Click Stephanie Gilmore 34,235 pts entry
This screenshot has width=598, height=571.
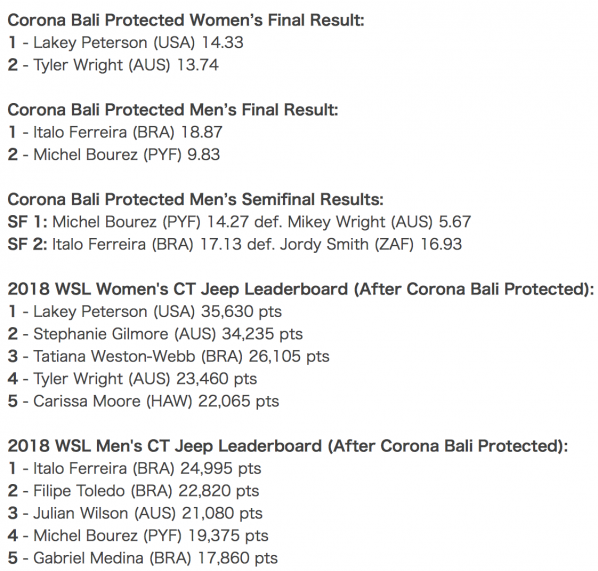pos(155,334)
